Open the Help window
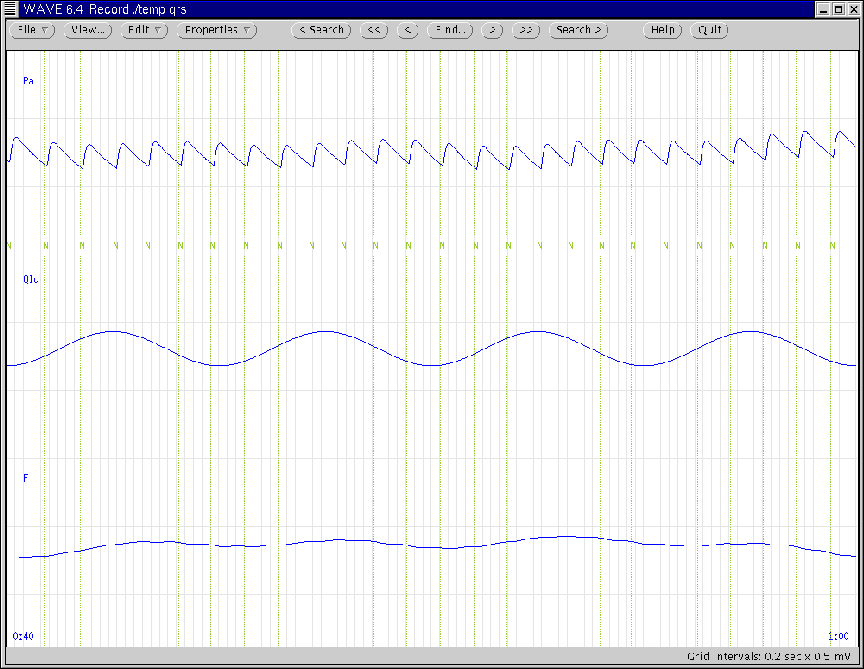Screen dimensions: 864x669 (663, 30)
